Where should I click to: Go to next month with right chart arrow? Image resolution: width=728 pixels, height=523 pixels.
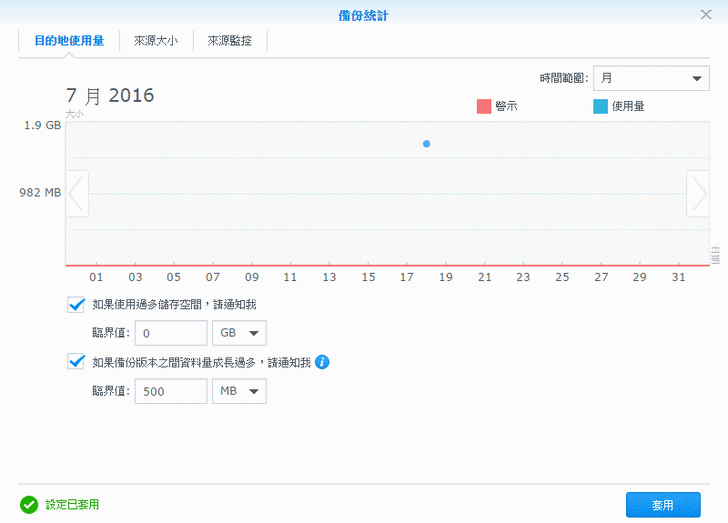click(x=697, y=193)
